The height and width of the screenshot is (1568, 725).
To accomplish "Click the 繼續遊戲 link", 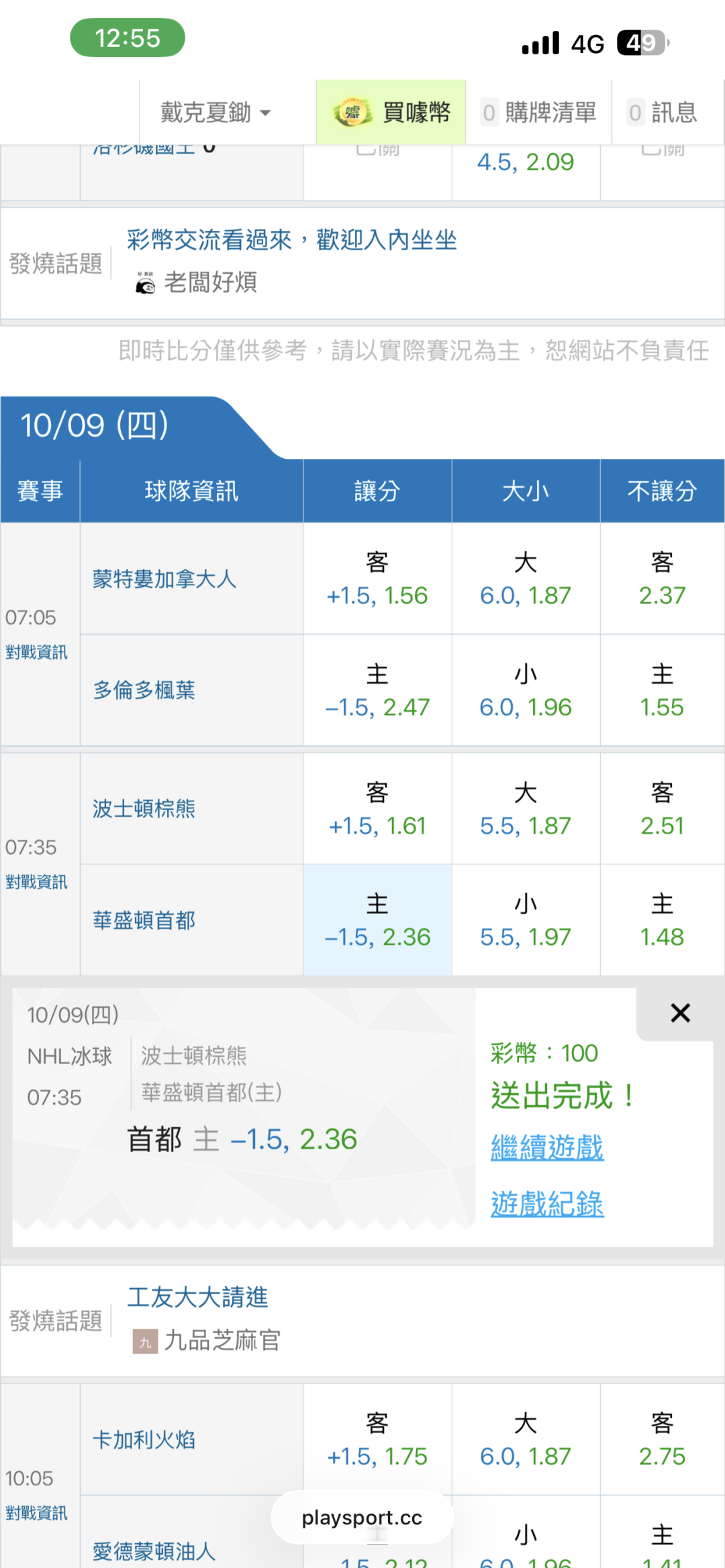I will pyautogui.click(x=547, y=1147).
